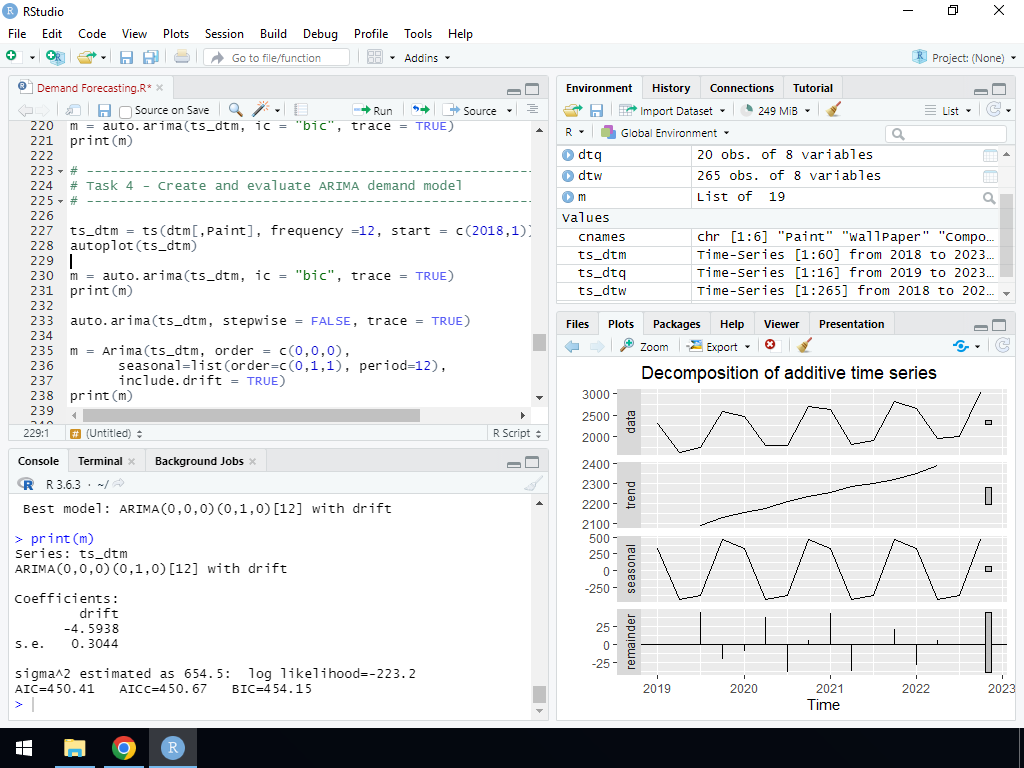Click the find/replace magnifier in editor toolbar
1024x768 pixels.
click(x=235, y=110)
